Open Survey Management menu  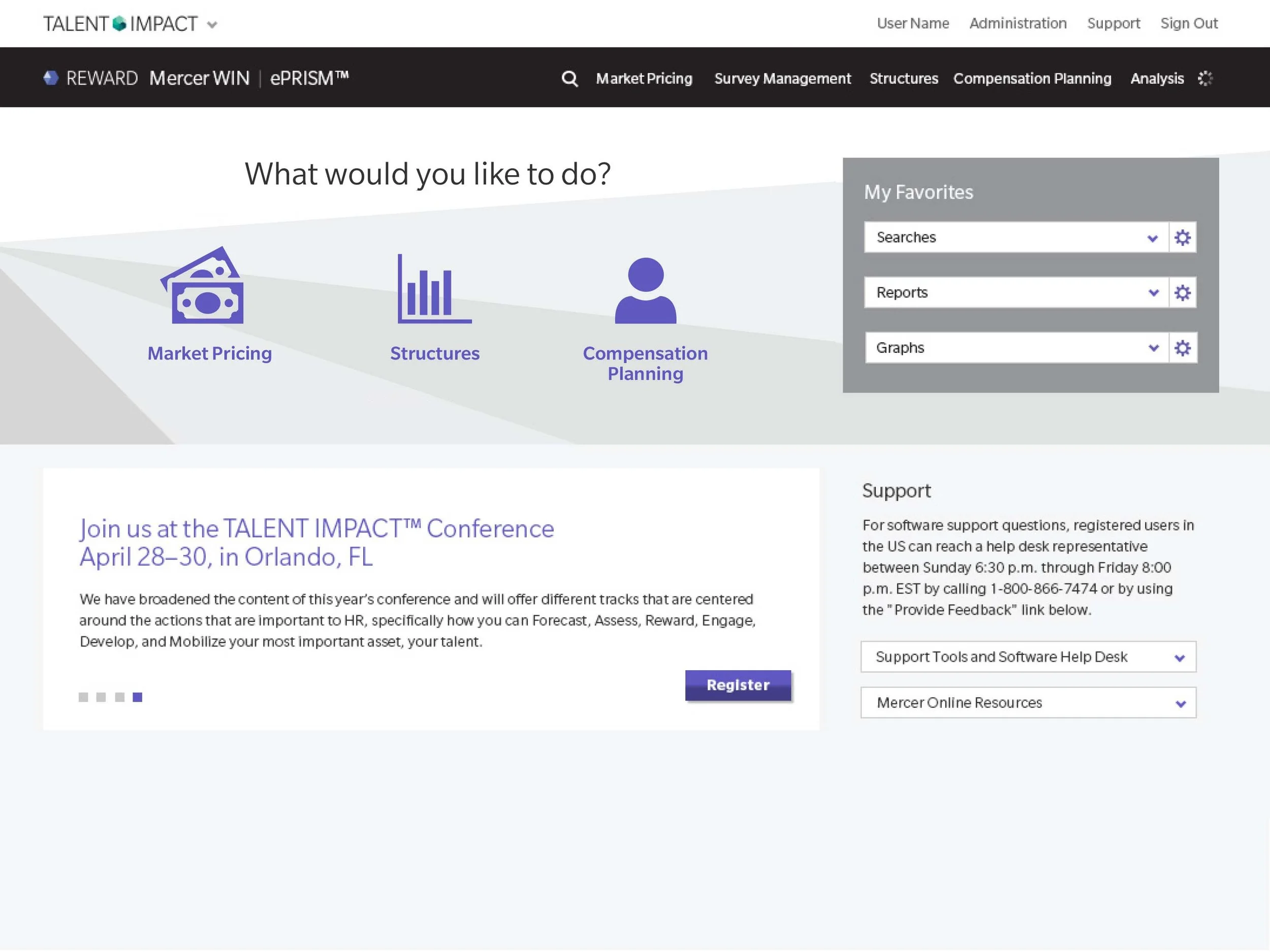[782, 79]
